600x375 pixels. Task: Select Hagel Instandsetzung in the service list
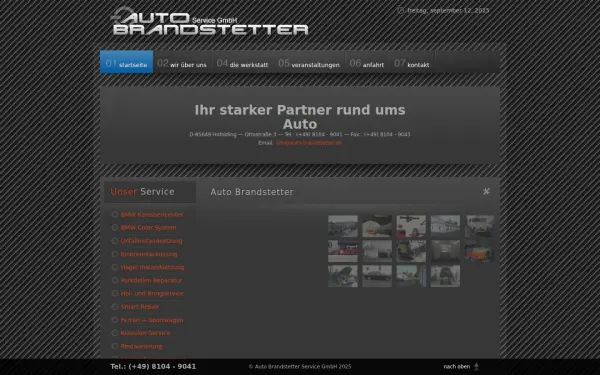(152, 267)
